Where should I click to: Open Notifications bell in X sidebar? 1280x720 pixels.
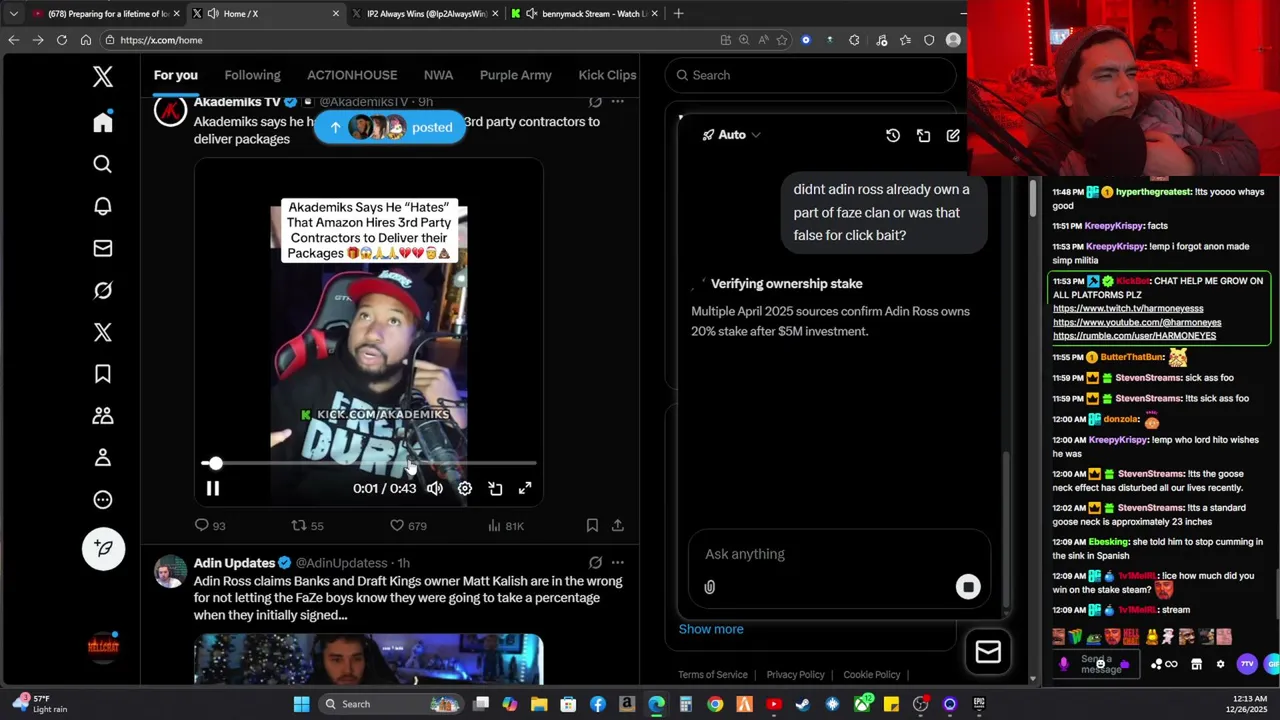(x=103, y=206)
